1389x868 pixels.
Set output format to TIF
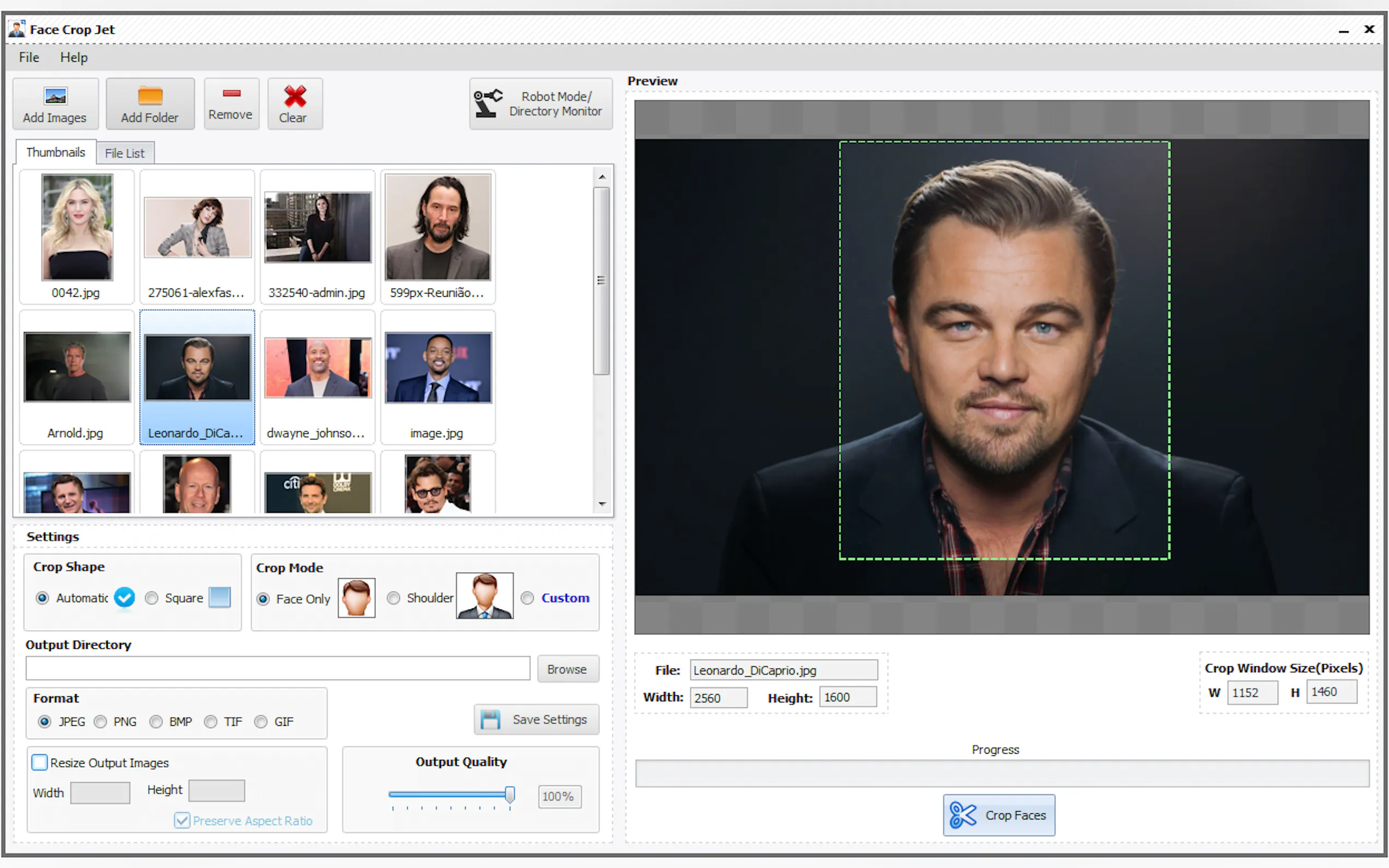pyautogui.click(x=211, y=721)
